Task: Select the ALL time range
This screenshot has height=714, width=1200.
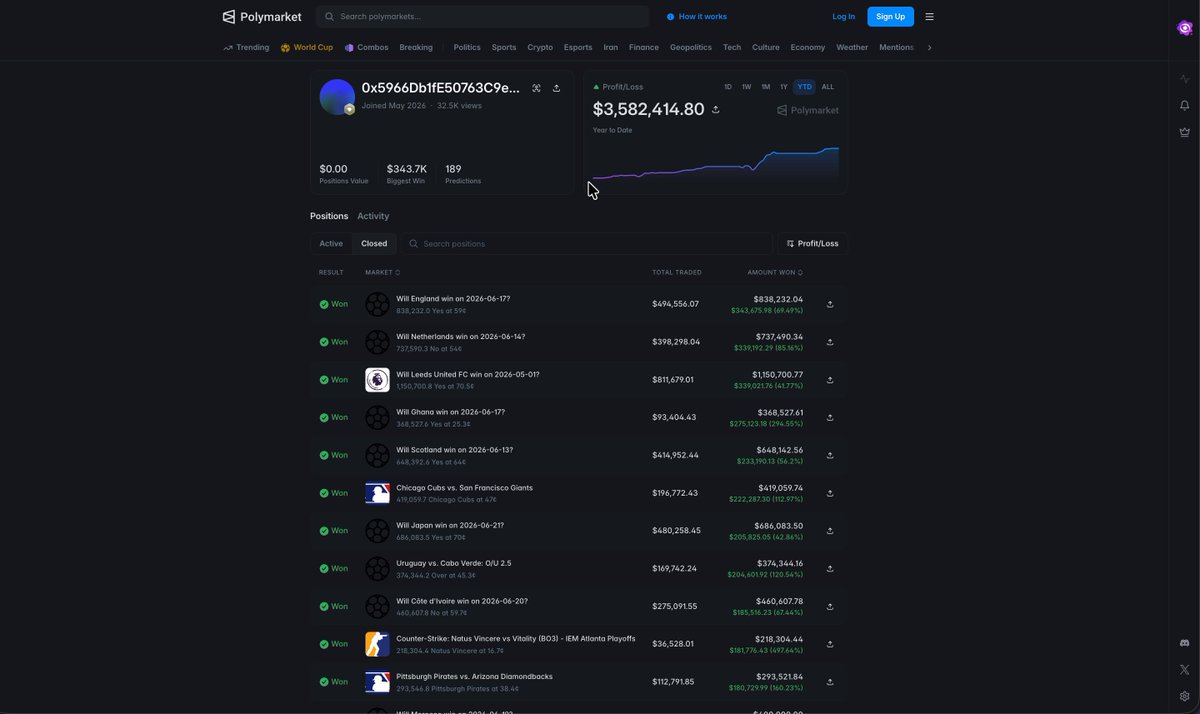Action: 828,87
